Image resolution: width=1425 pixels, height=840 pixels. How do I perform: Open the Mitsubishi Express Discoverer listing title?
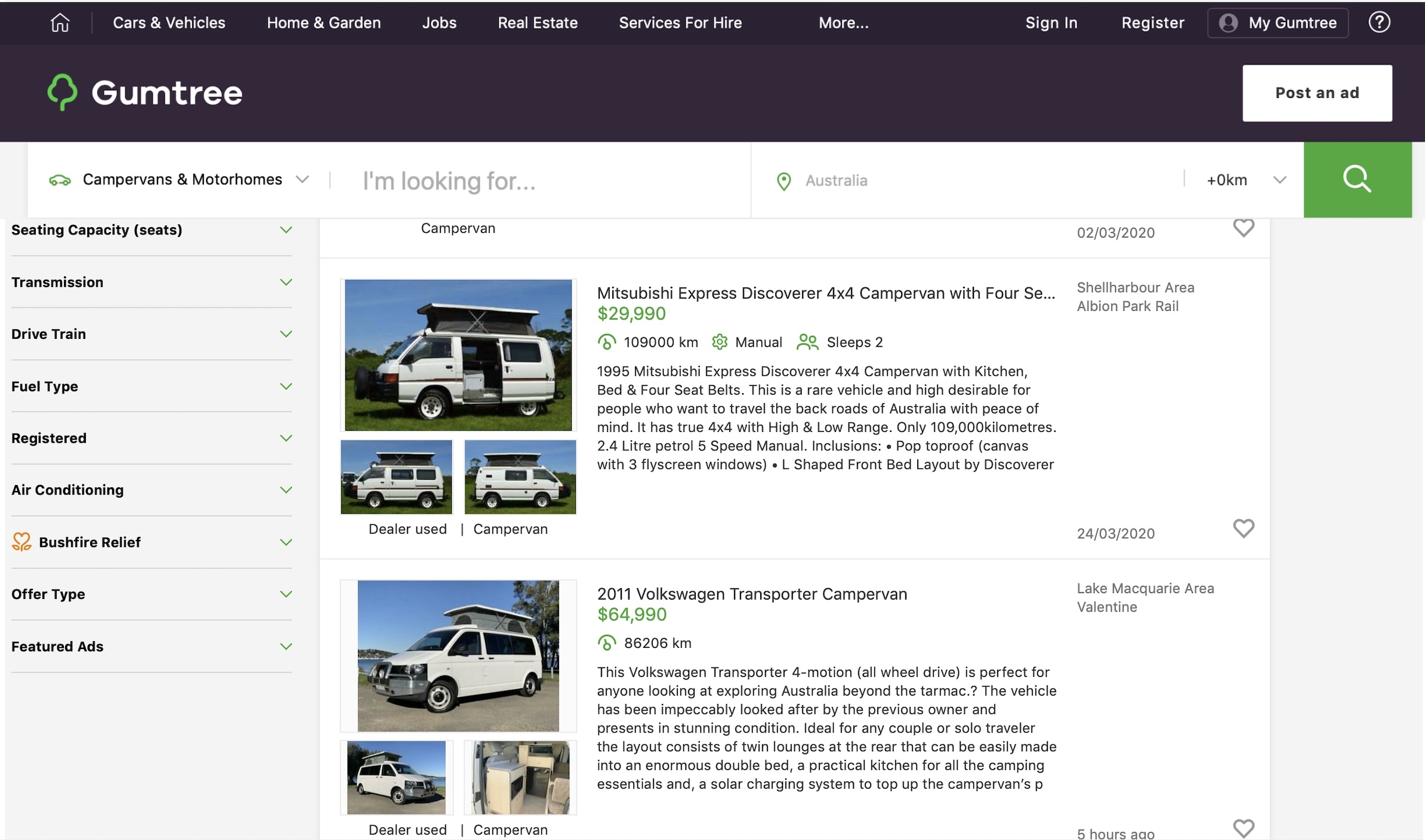pyautogui.click(x=825, y=293)
